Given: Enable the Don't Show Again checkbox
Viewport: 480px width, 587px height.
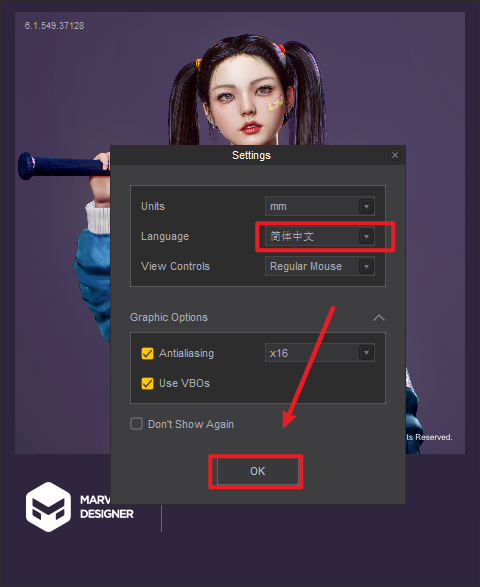Looking at the screenshot, I should 136,424.
